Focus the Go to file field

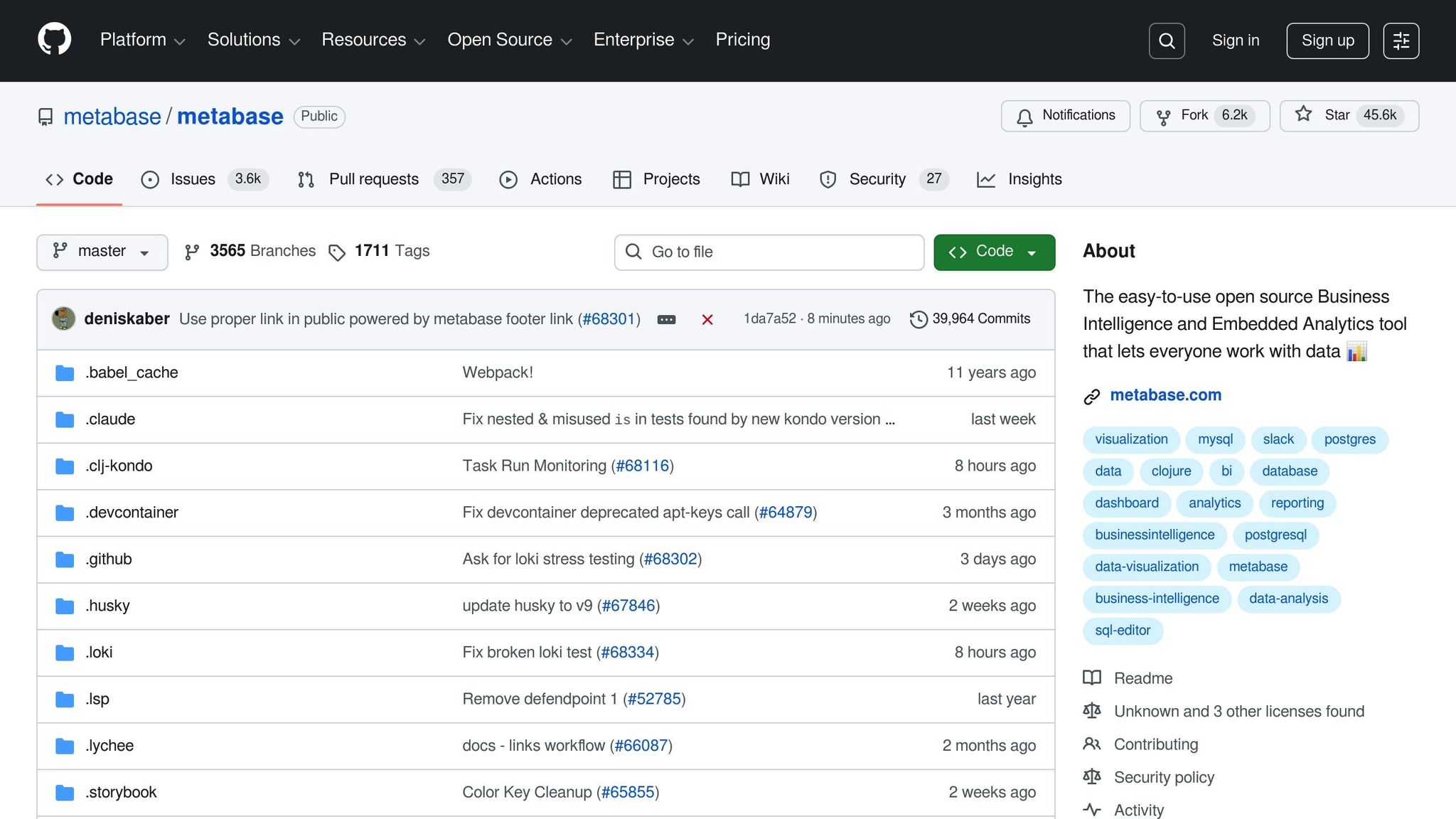pyautogui.click(x=769, y=252)
